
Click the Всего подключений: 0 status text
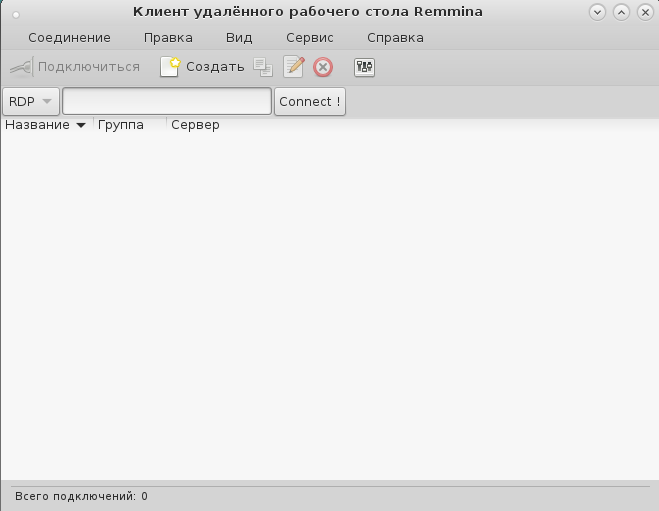81,496
